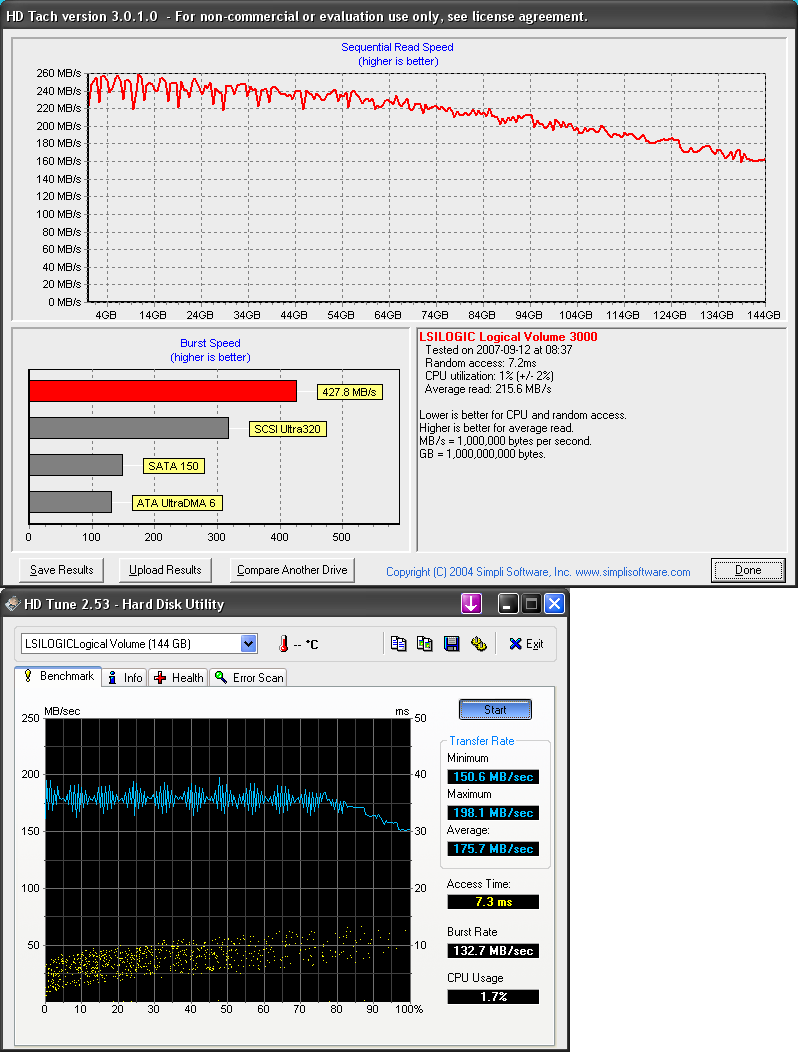Open HD Tune options wrench icon
This screenshot has width=798, height=1052.
[479, 643]
